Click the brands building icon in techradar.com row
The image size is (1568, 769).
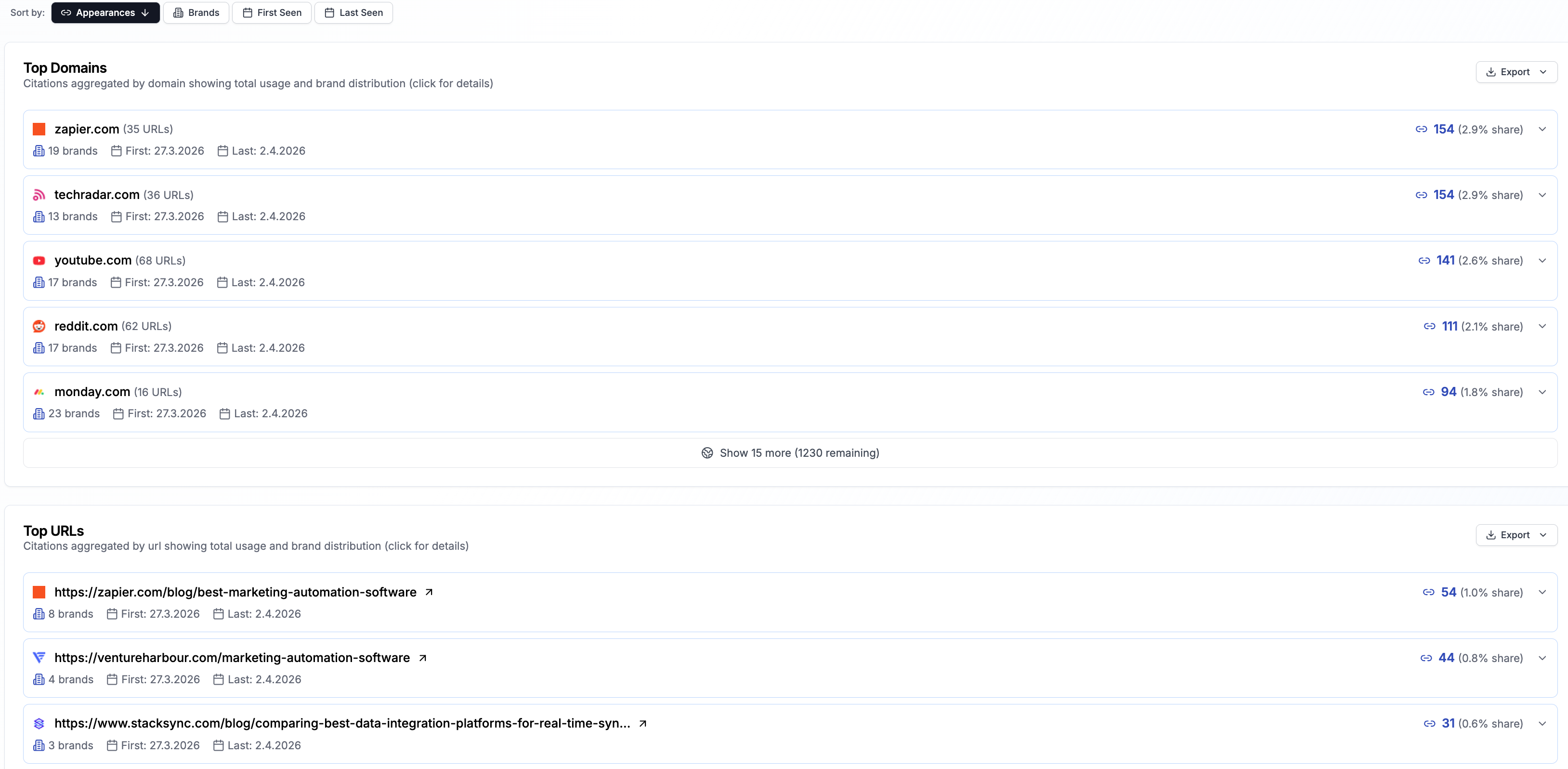coord(39,217)
